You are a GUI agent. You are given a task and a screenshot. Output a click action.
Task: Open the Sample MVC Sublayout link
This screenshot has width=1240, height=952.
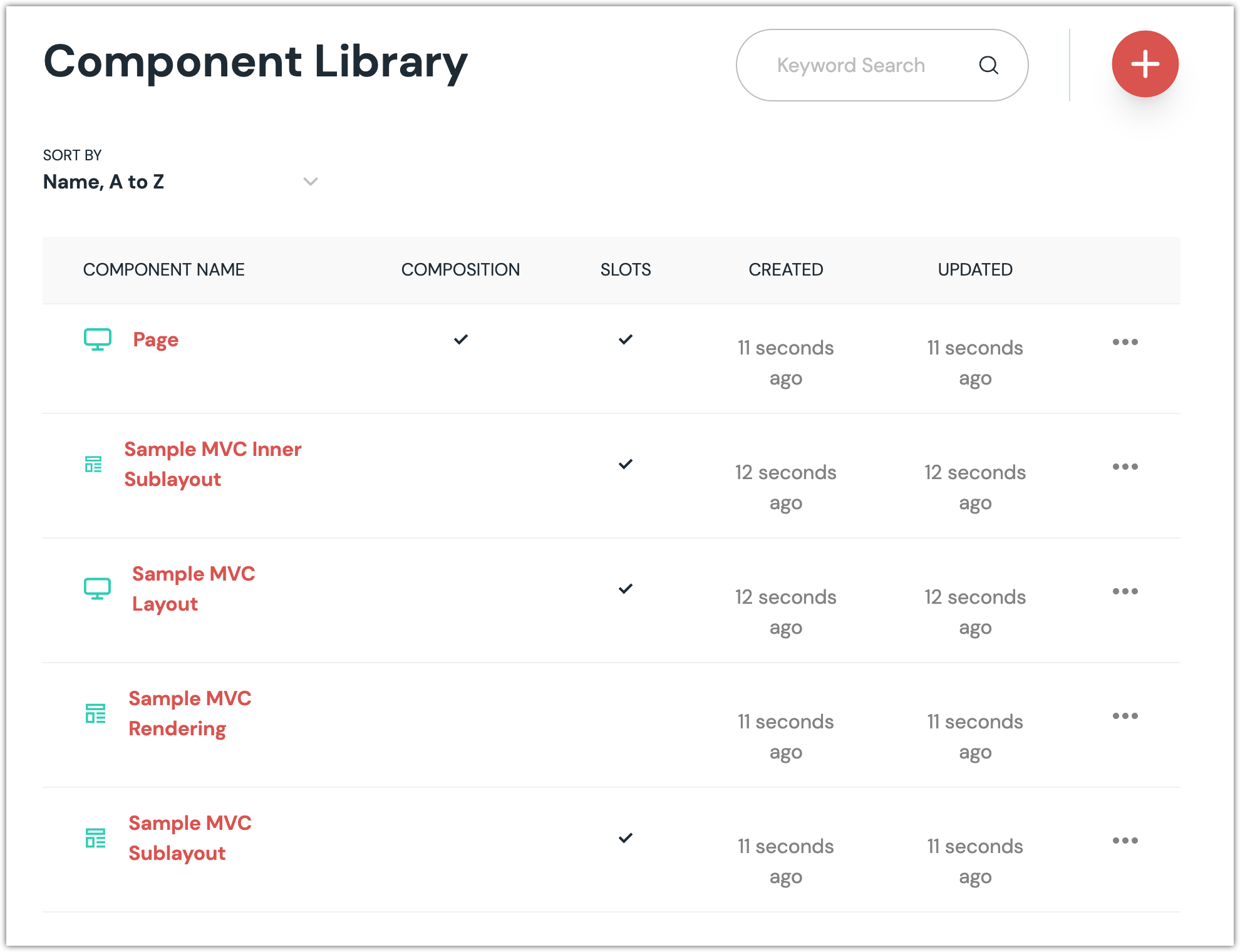tap(189, 838)
